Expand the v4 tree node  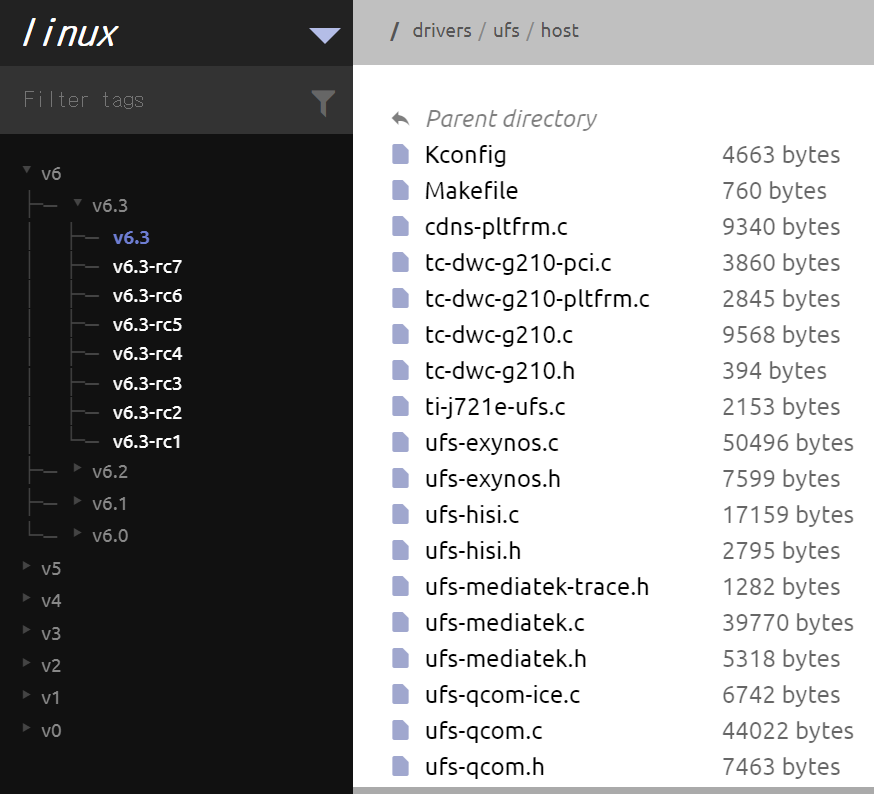click(26, 597)
